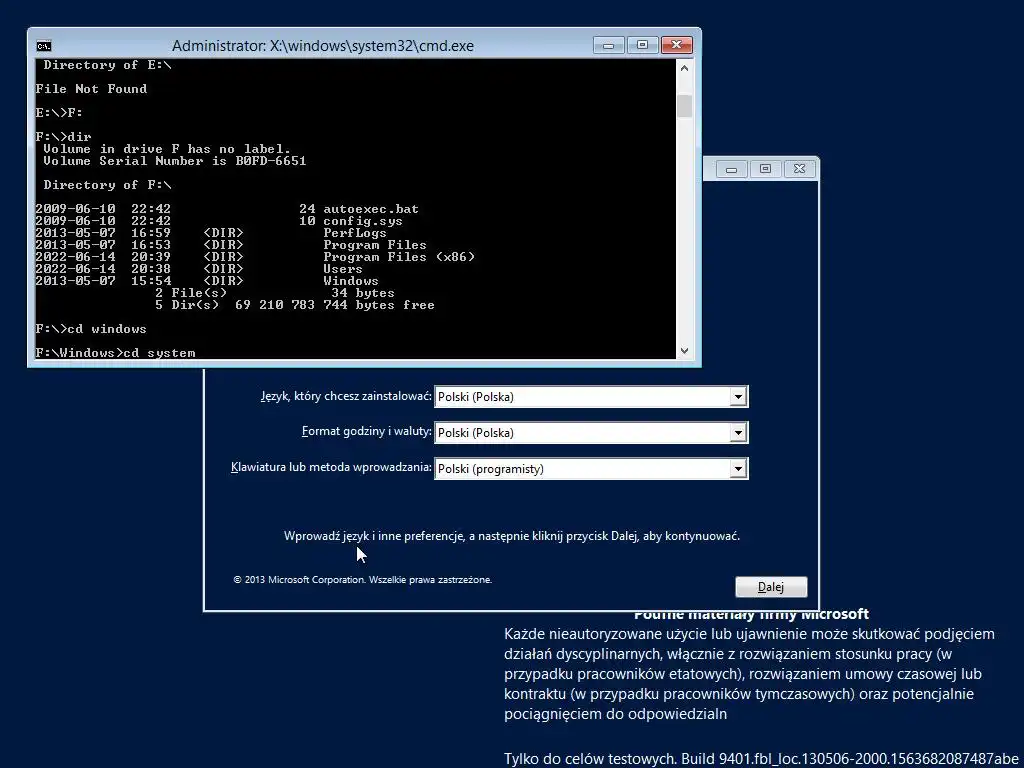This screenshot has width=1024, height=768.
Task: Open the time and currency format dropdown
Action: [591, 432]
